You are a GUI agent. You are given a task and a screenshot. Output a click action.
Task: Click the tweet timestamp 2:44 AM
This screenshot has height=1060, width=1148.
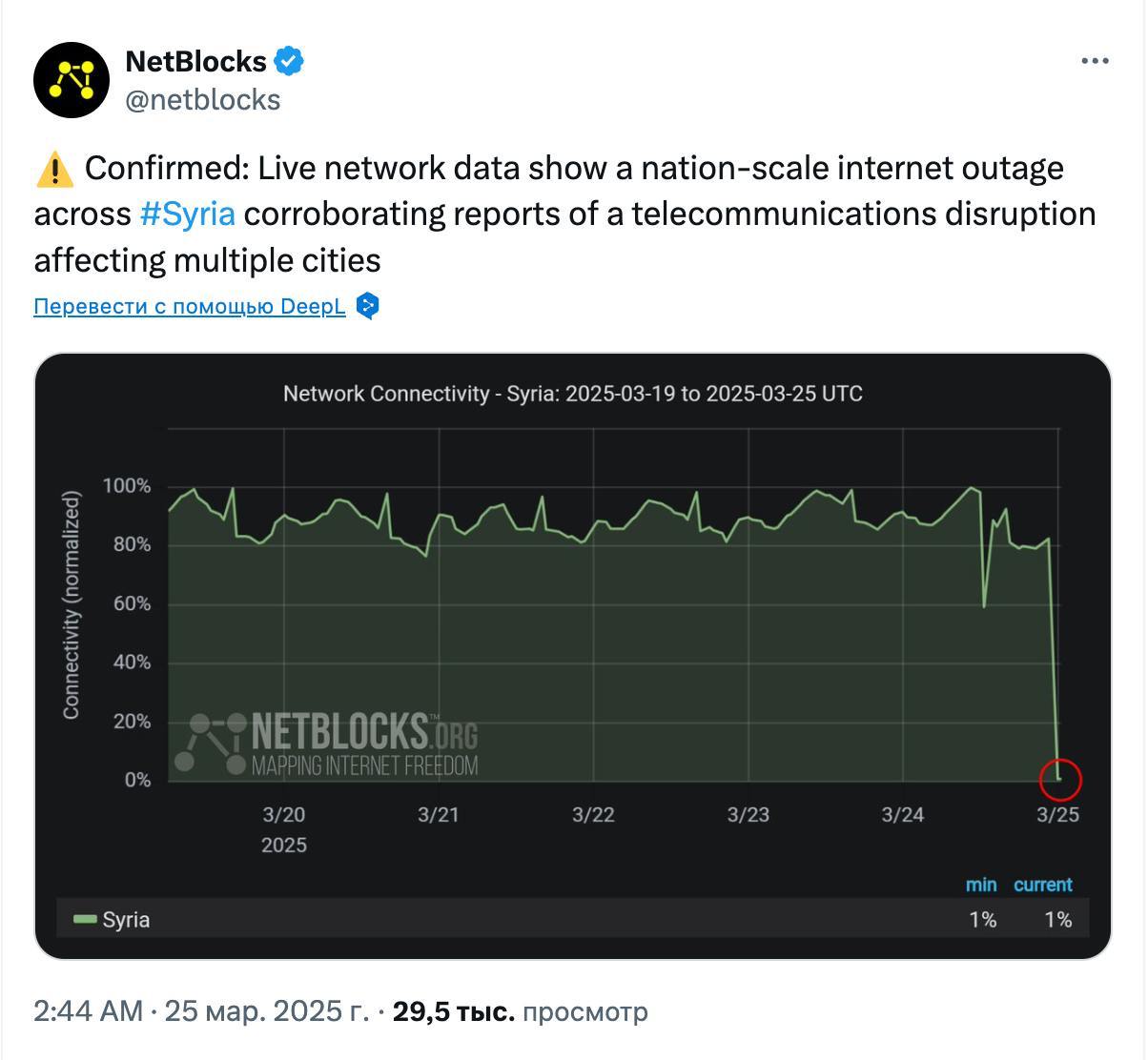coord(87,1011)
